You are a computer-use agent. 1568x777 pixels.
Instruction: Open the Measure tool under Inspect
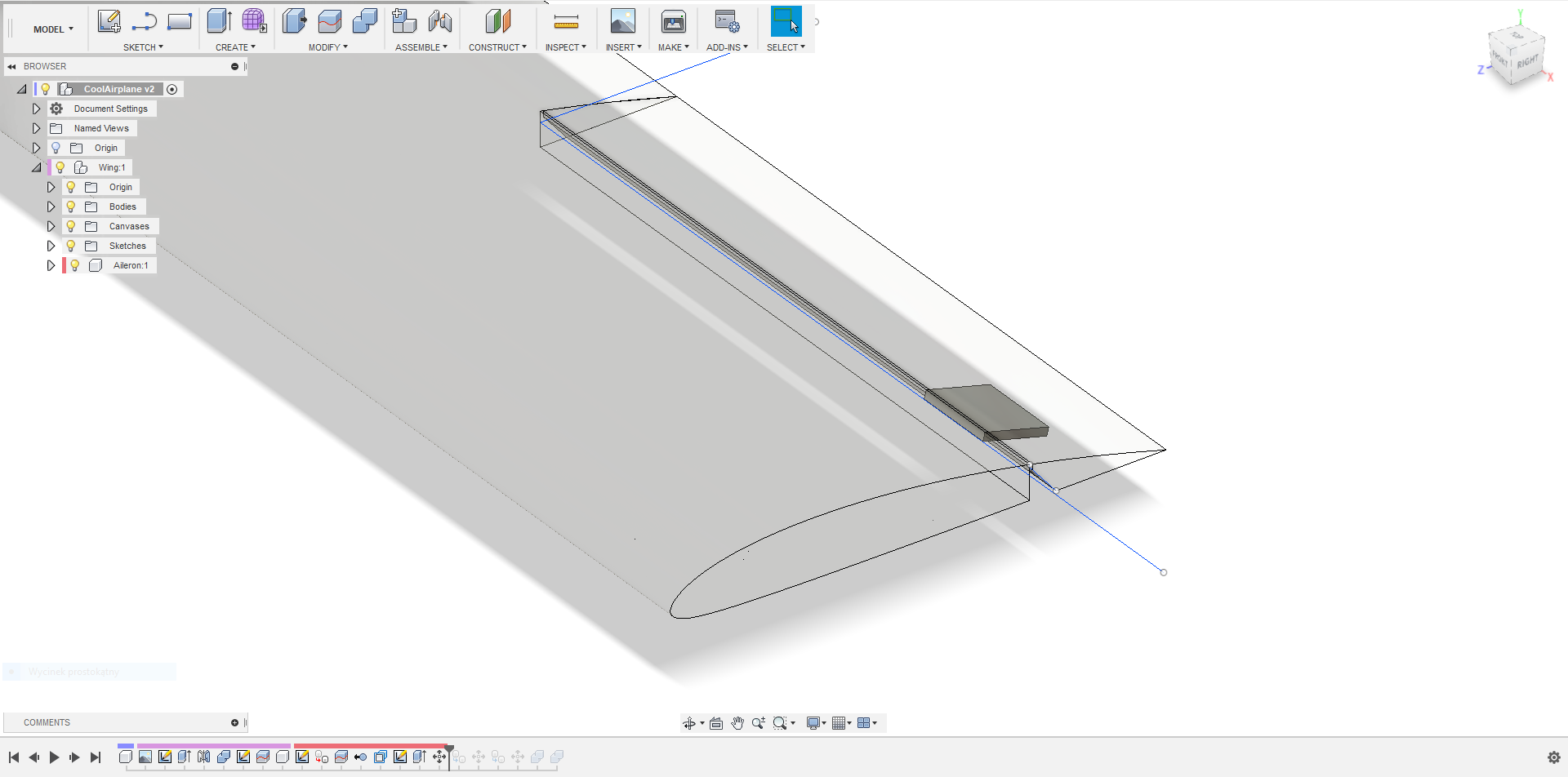[x=566, y=21]
